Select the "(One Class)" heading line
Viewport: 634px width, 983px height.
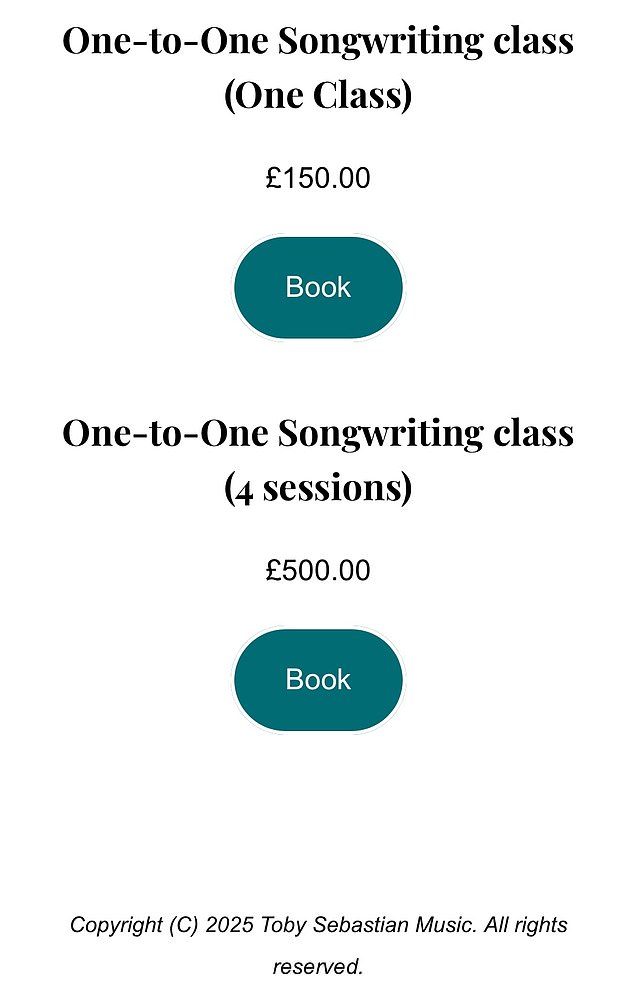[318, 96]
